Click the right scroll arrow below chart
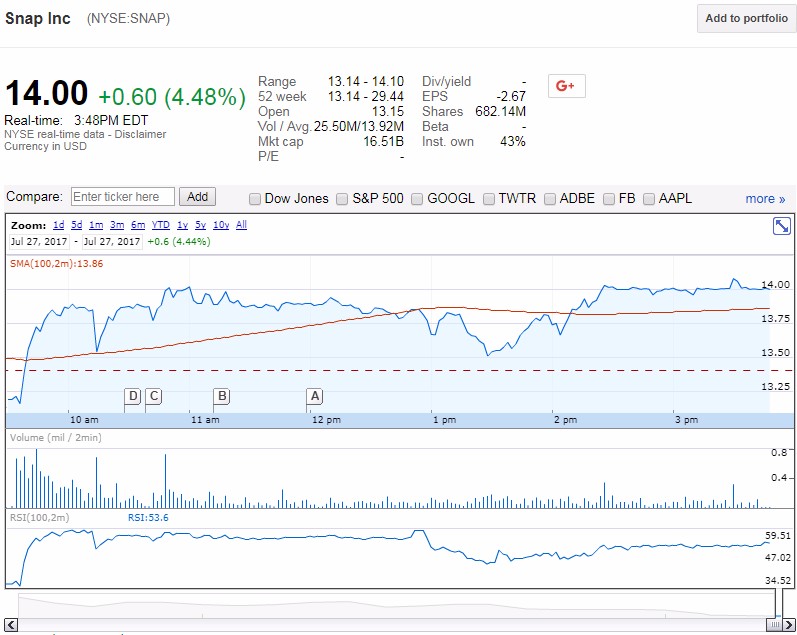This screenshot has width=797, height=635. coord(788,625)
